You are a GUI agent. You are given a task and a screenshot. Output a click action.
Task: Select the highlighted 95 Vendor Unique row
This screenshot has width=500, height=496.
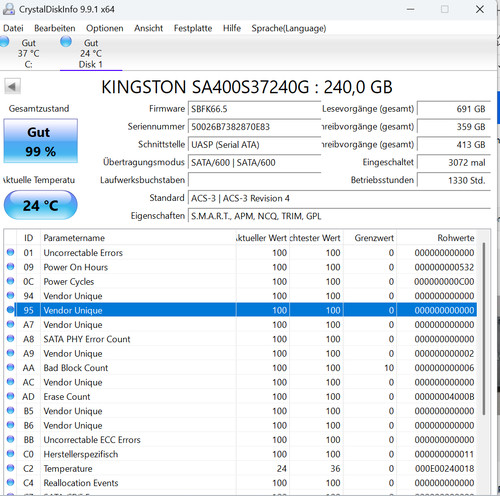pyautogui.click(x=241, y=310)
